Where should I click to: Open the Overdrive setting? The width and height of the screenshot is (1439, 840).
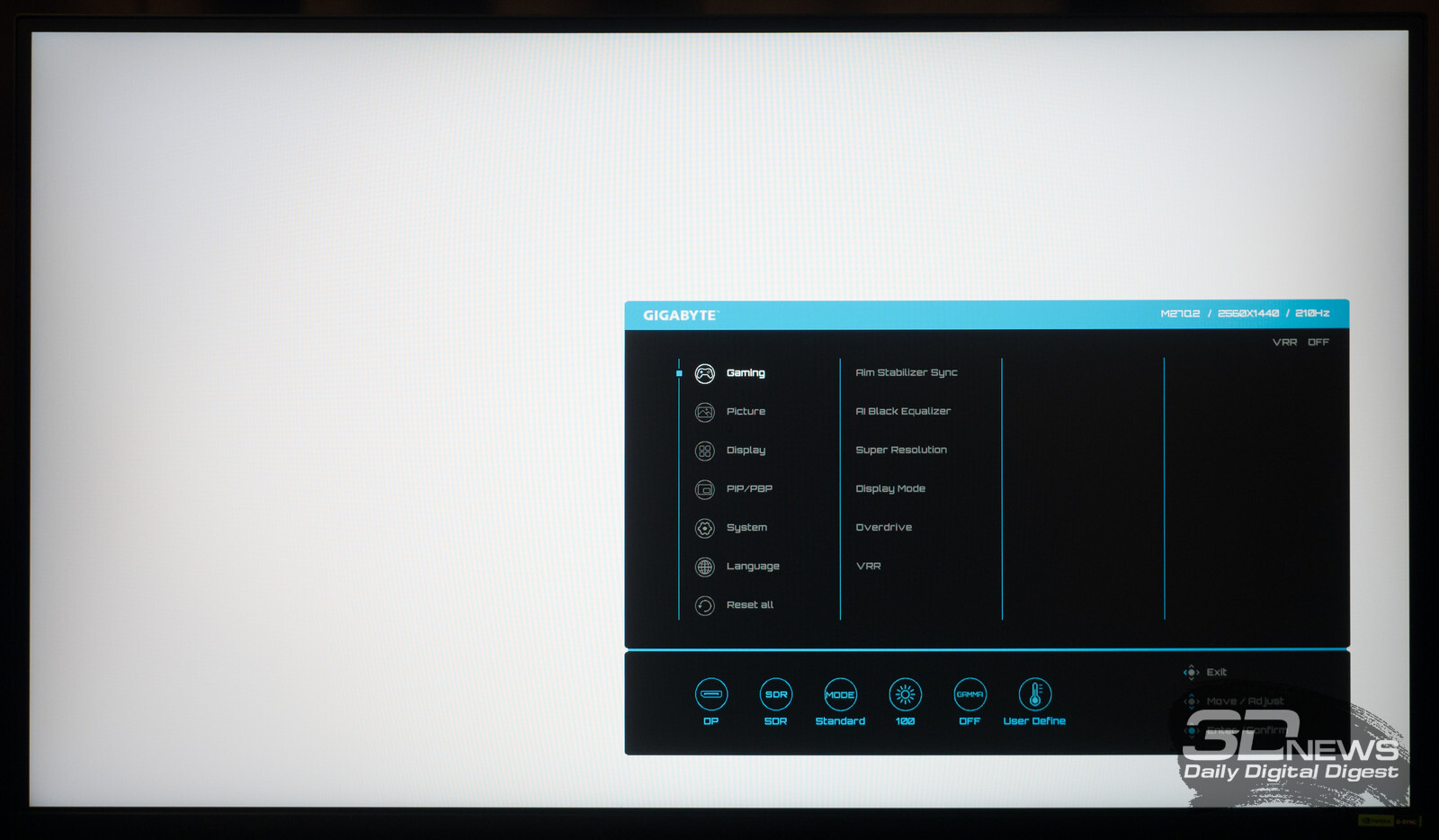884,527
